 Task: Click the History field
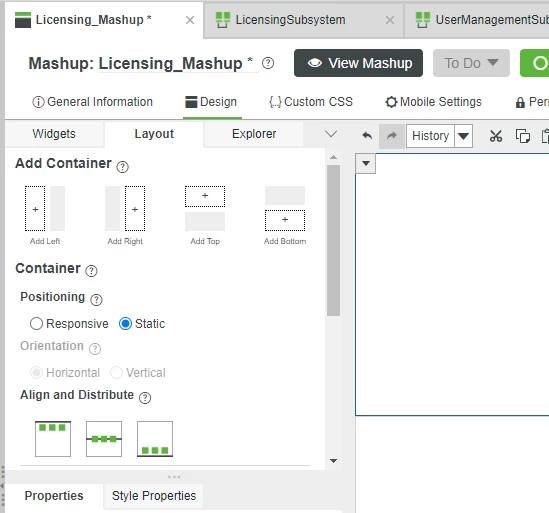(x=430, y=136)
